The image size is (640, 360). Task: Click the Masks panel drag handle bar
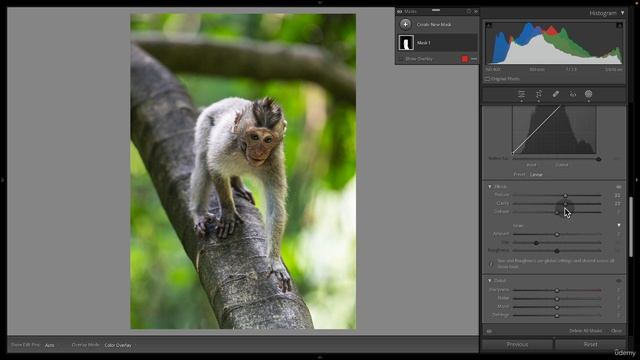point(436,10)
